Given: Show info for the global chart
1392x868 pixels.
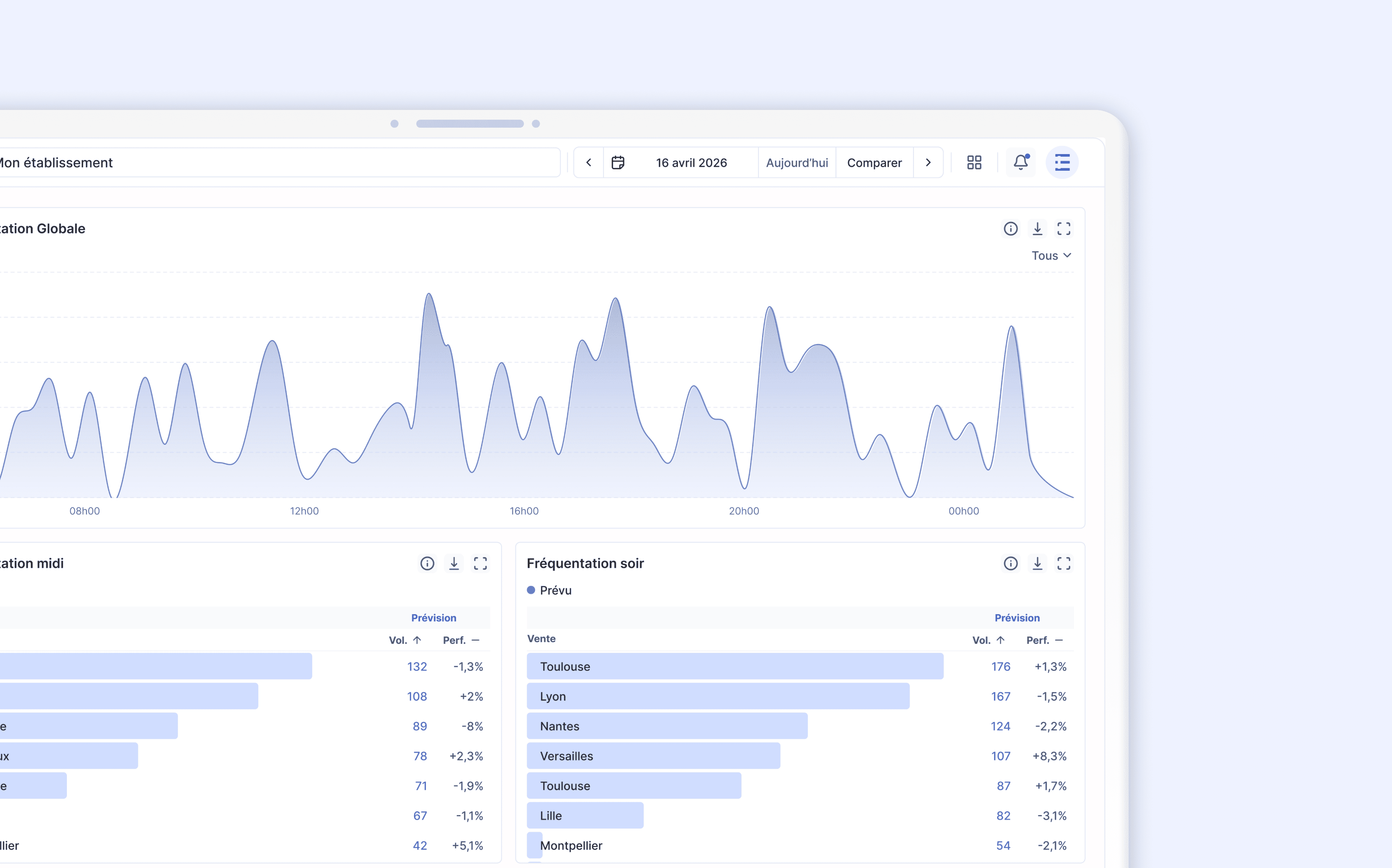Looking at the screenshot, I should click(1010, 229).
